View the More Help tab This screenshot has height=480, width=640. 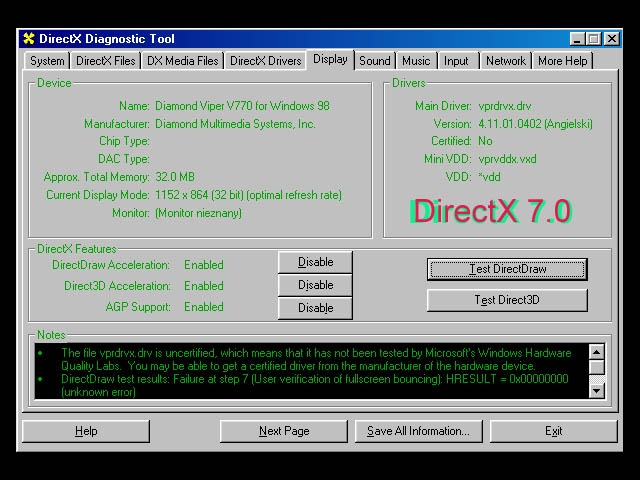(x=563, y=61)
